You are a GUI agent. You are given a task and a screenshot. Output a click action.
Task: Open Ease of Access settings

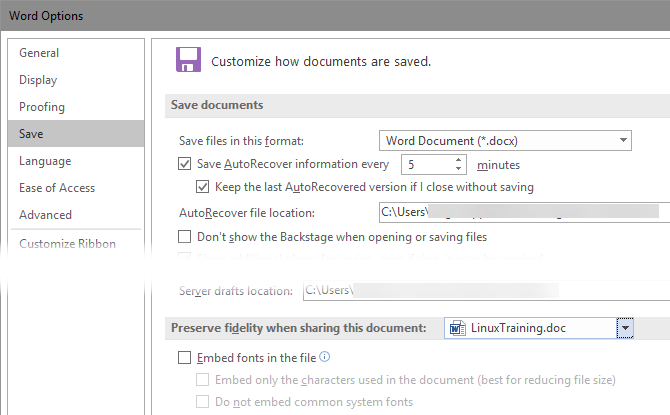click(57, 188)
